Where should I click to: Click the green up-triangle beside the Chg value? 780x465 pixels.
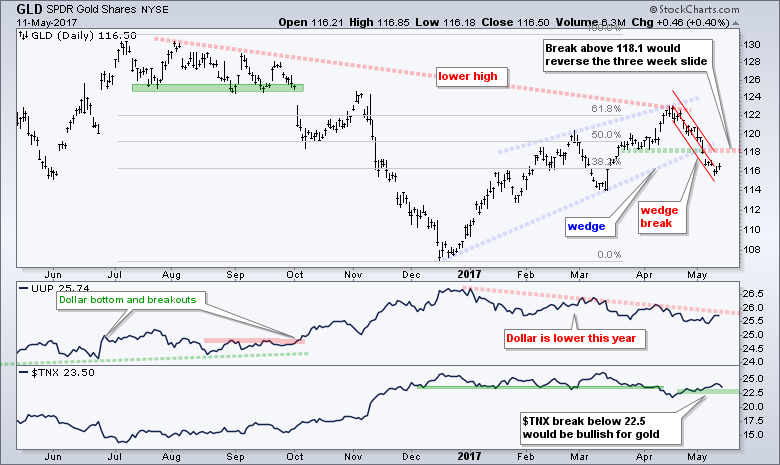(x=735, y=23)
